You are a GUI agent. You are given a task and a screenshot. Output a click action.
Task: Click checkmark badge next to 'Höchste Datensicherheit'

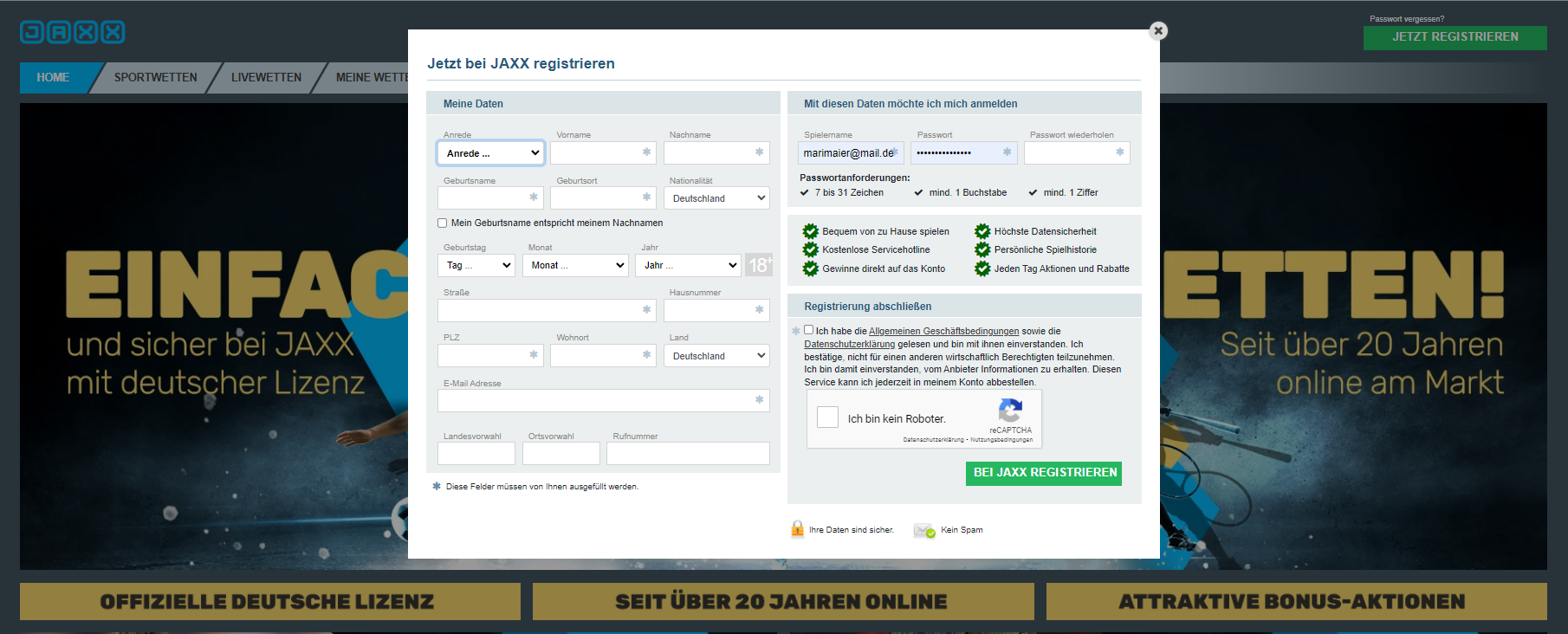(982, 231)
